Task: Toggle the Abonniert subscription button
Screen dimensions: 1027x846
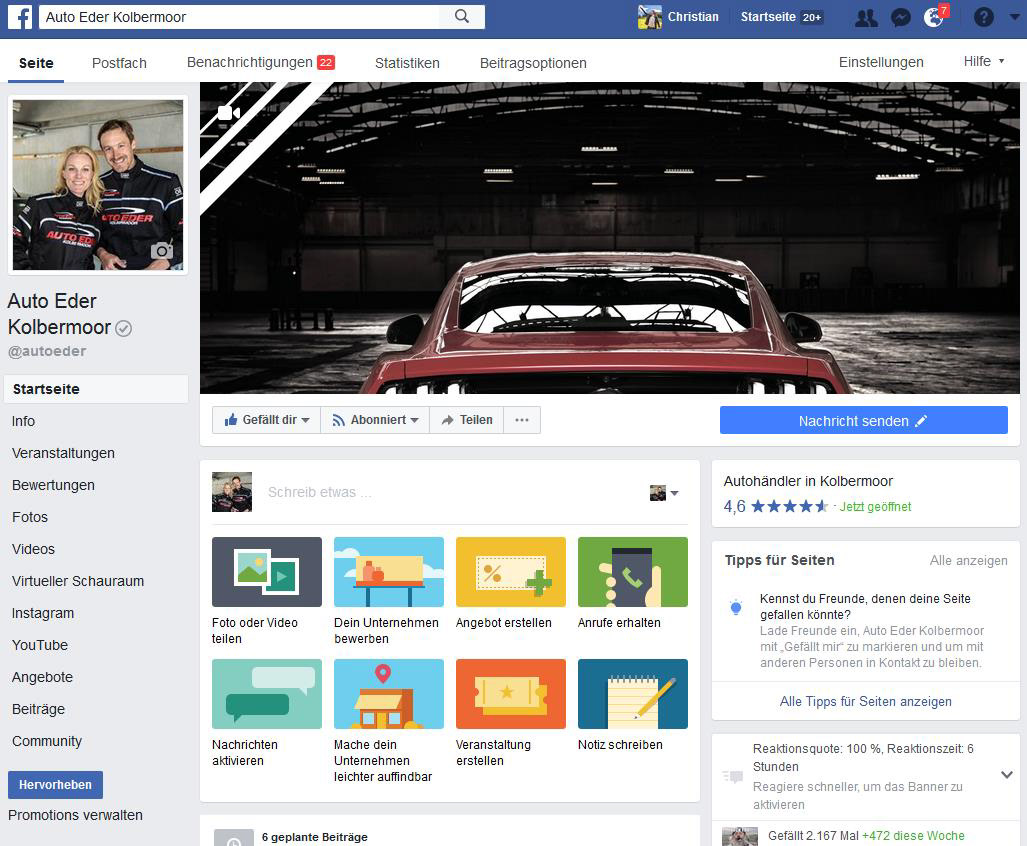Action: coord(375,420)
